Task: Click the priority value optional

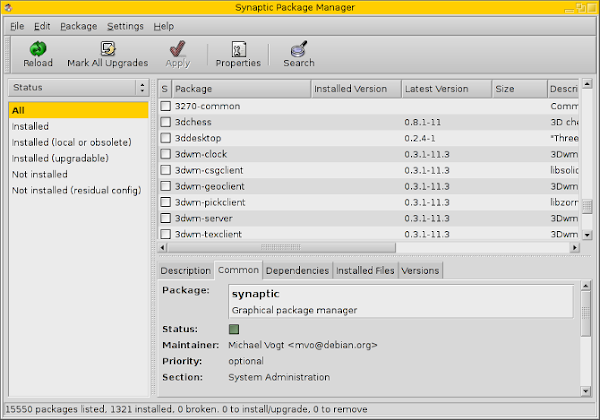Action: point(246,361)
